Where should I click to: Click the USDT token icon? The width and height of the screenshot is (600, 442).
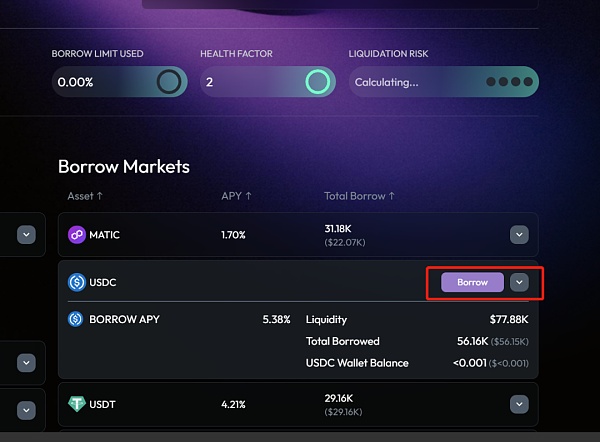77,405
